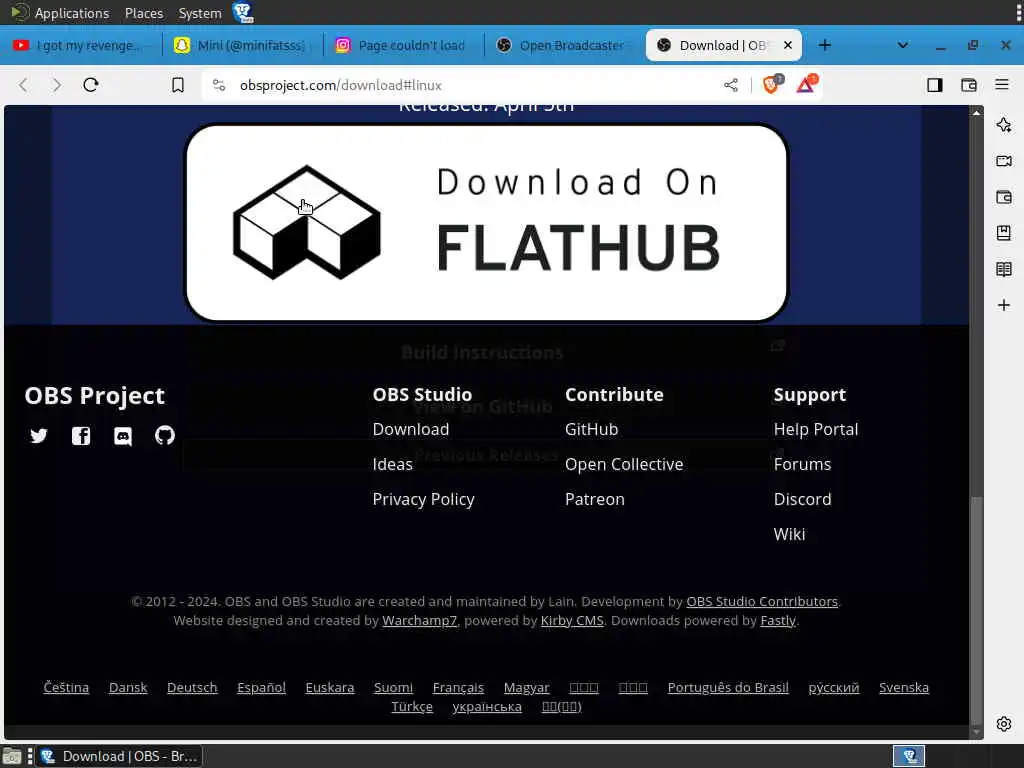Image resolution: width=1024 pixels, height=768 pixels.
Task: Open the Fastly link
Action: [778, 620]
